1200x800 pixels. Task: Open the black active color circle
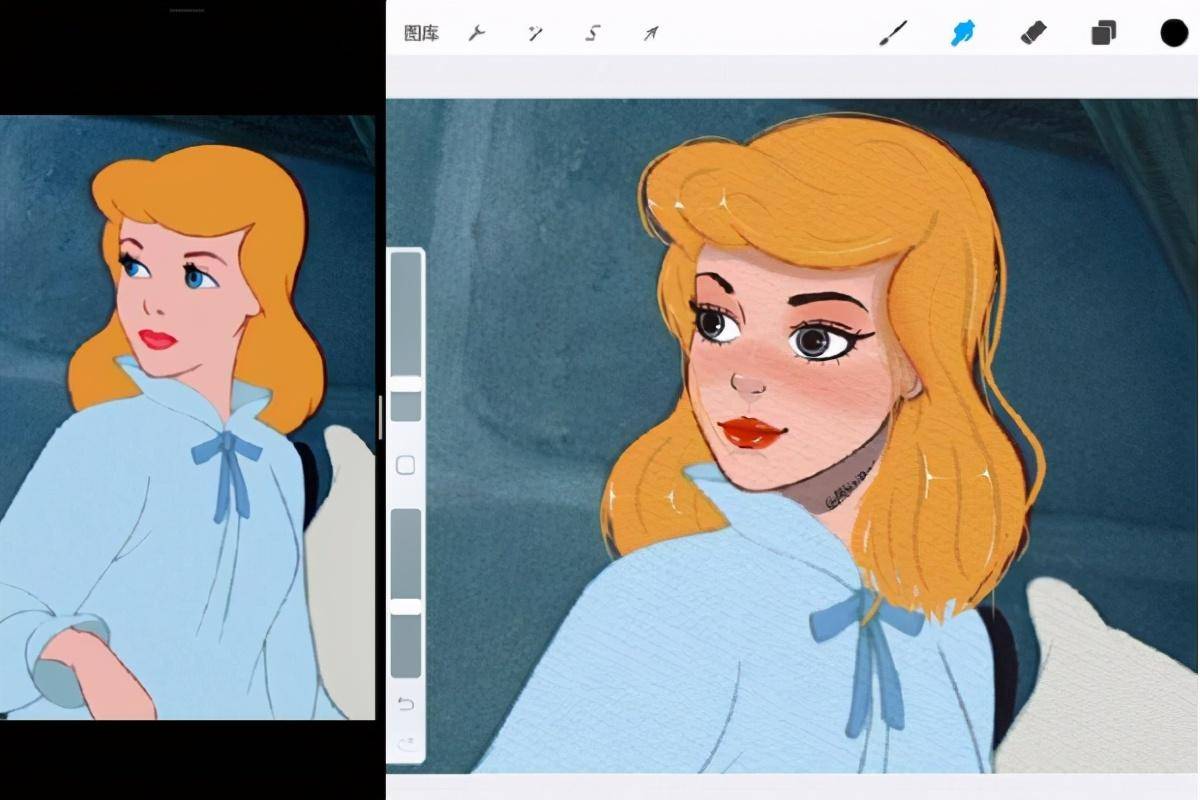[x=1173, y=33]
